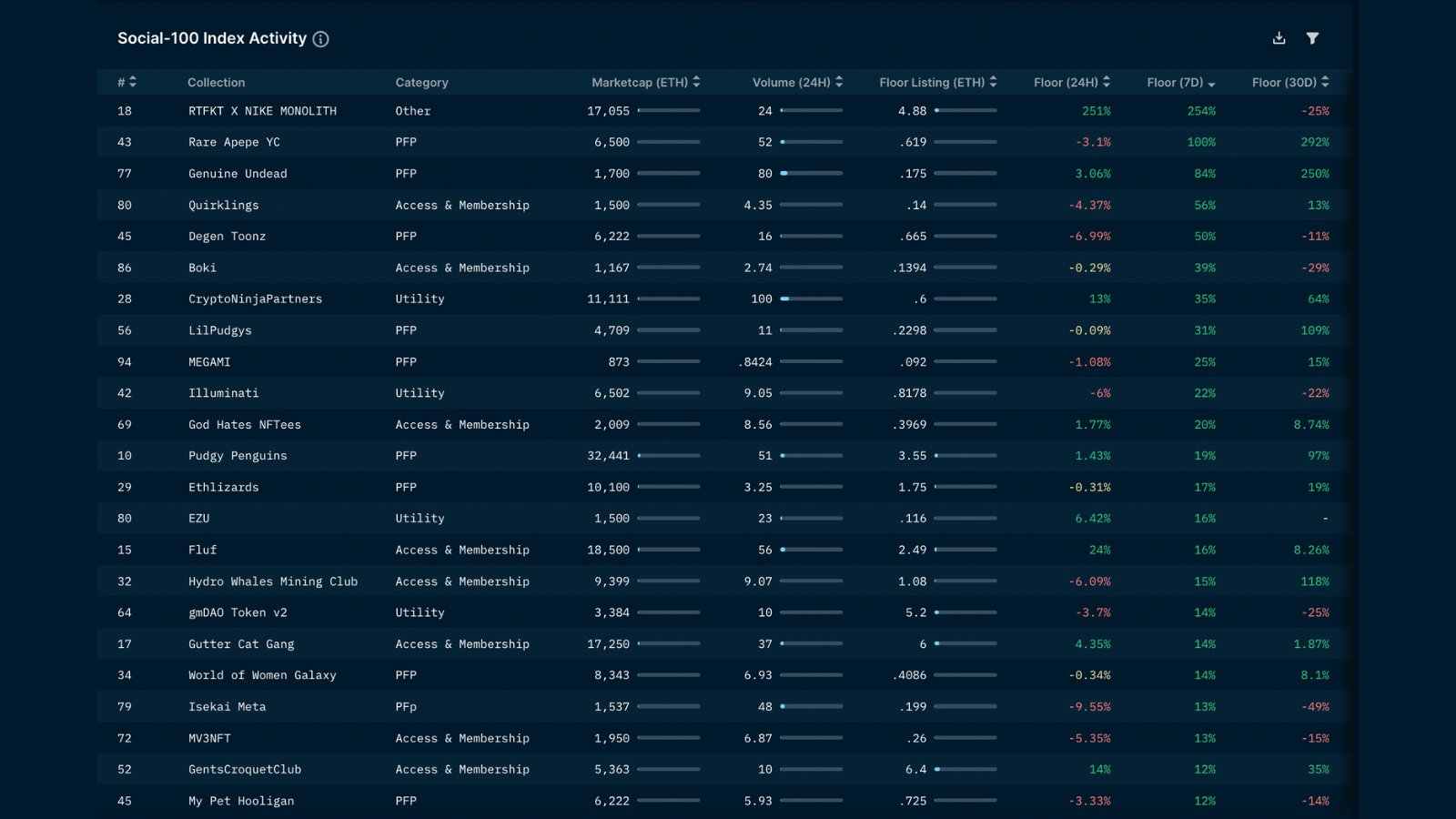Open RTFKT X NIKE MONOLITH collection
The width and height of the screenshot is (1456, 819).
[x=262, y=111]
